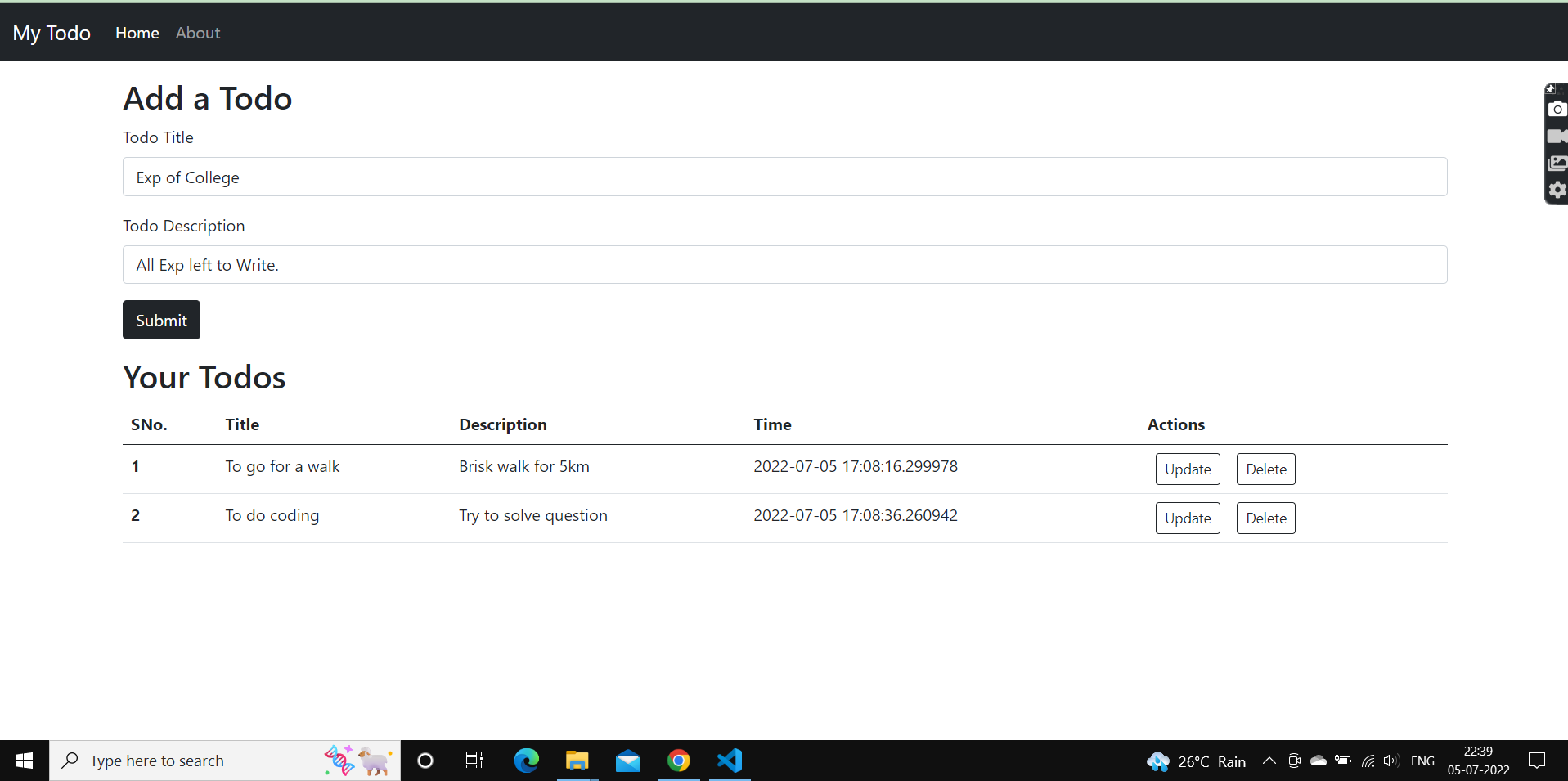1568x781 pixels.
Task: Click the pin icon atop the capture sidebar
Action: 1552,88
